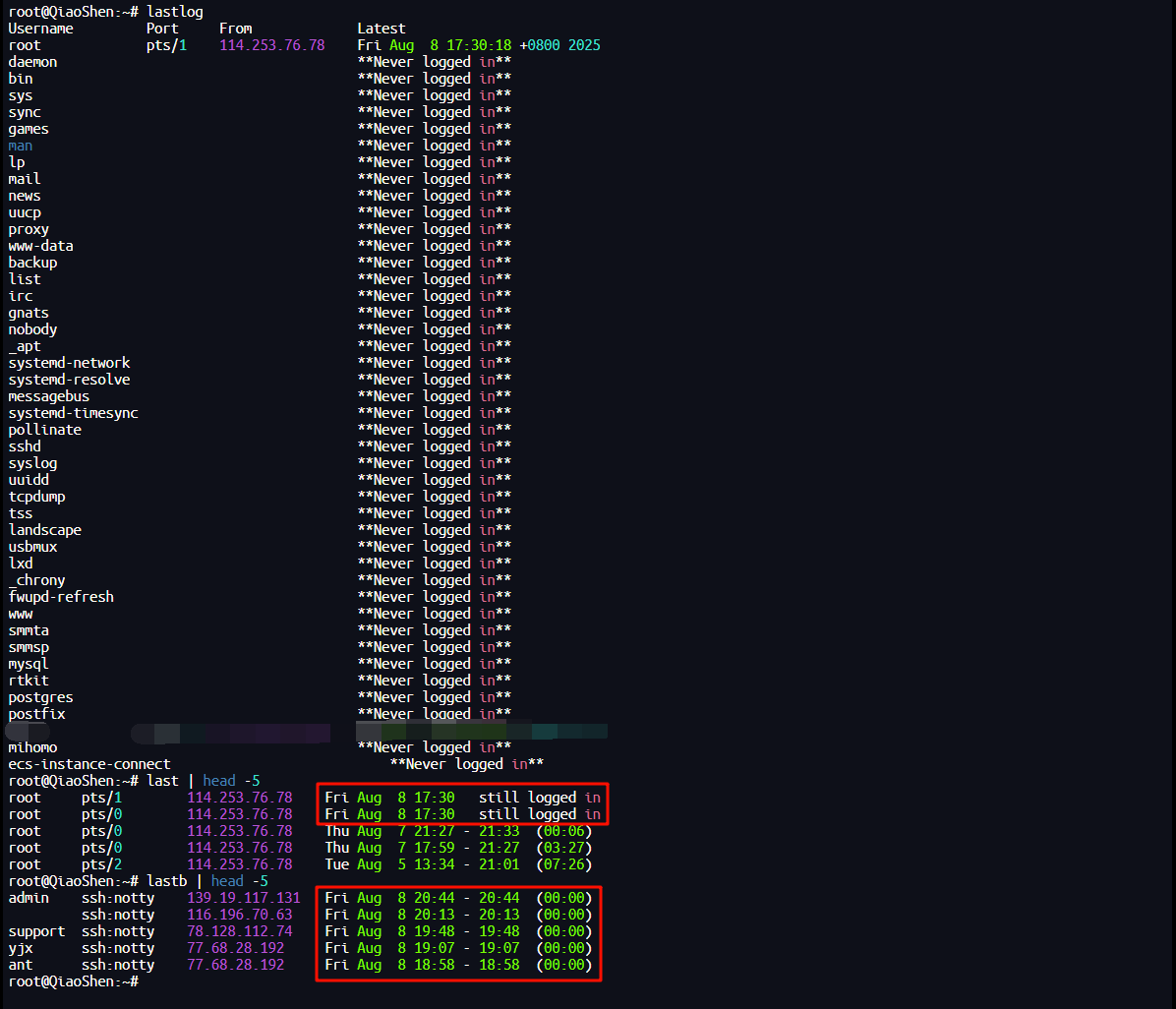The image size is (1176, 1009).
Task: Click the IP address 78.128.112.74
Action: [239, 931]
